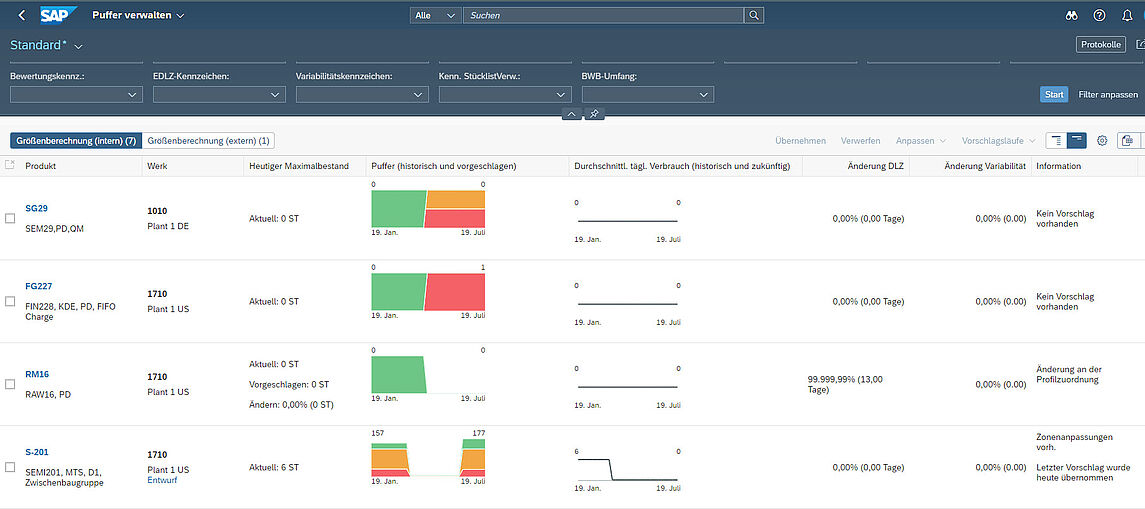Open the help question mark icon
Viewport: 1145px width, 509px height.
1099,15
